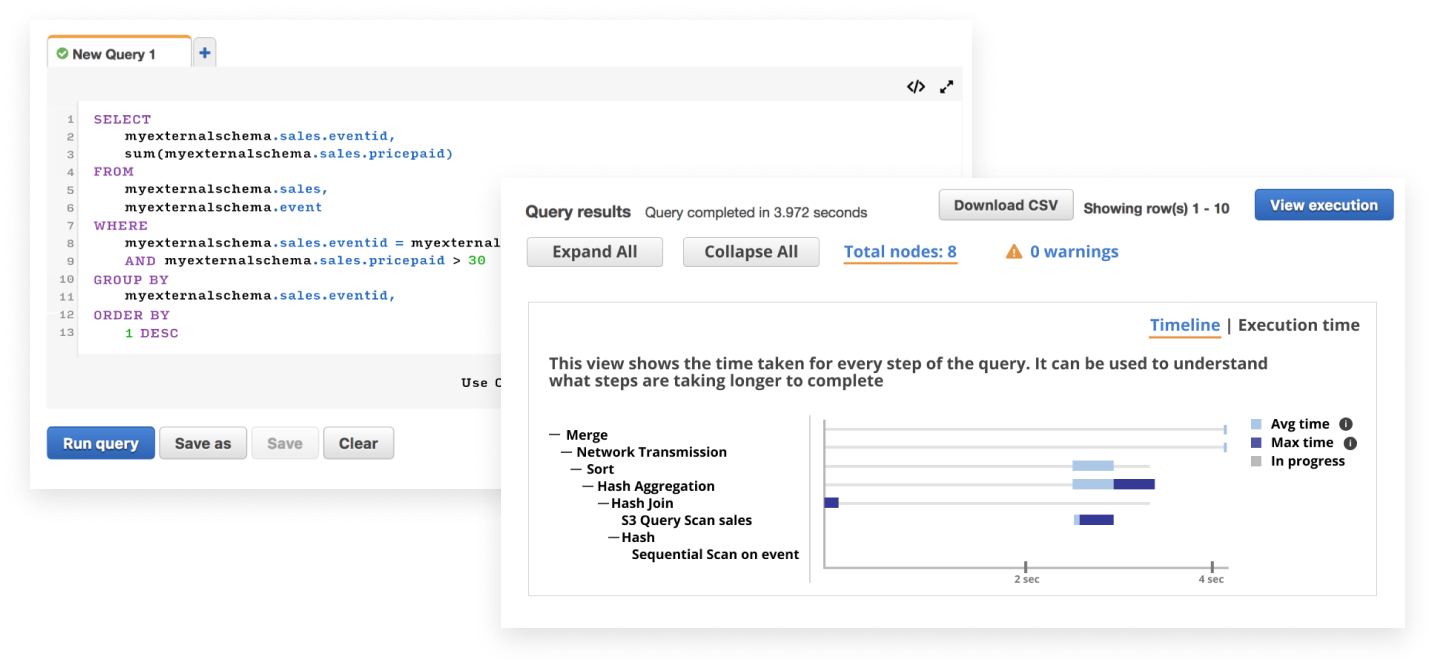1435x668 pixels.
Task: Add a new query tab with plus
Action: point(204,53)
